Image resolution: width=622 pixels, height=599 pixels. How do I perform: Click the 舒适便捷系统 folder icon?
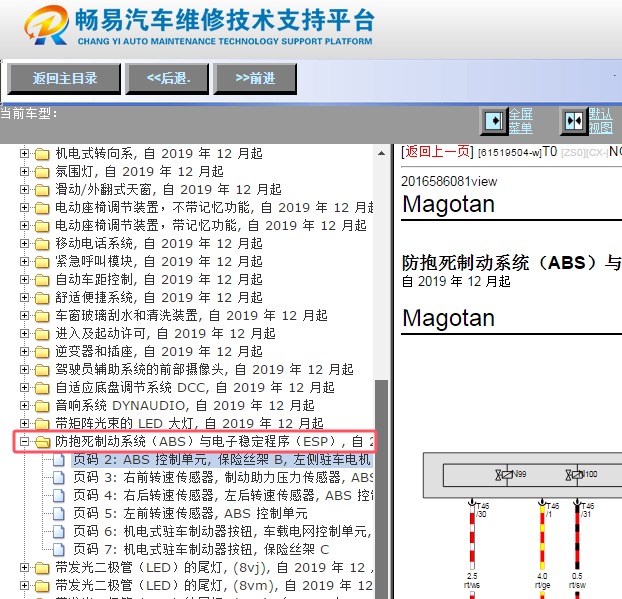(x=42, y=298)
